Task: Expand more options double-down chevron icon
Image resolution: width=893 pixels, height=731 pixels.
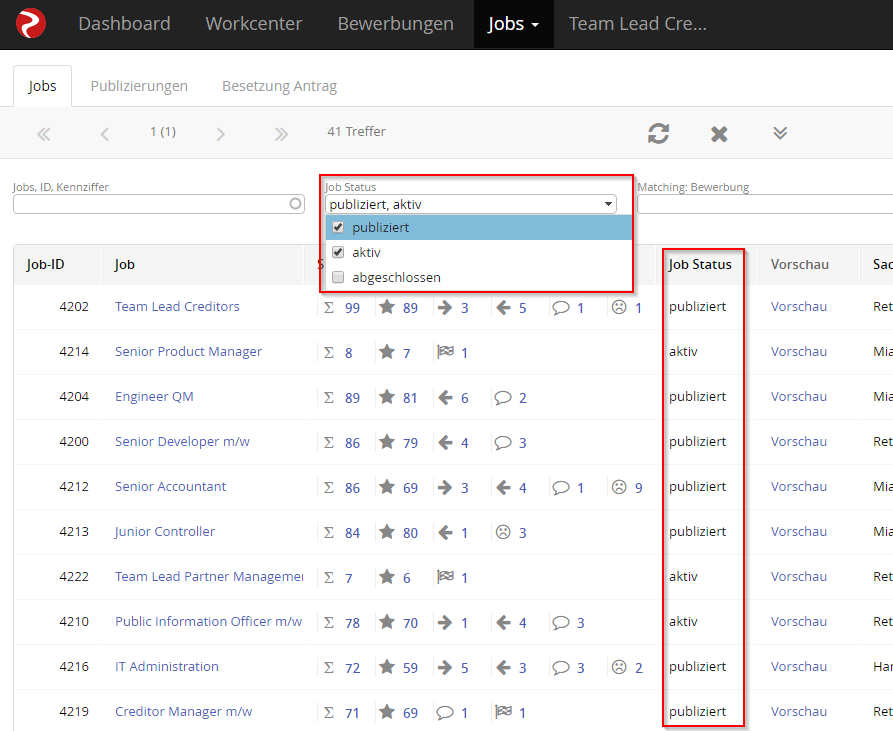Action: coord(780,133)
